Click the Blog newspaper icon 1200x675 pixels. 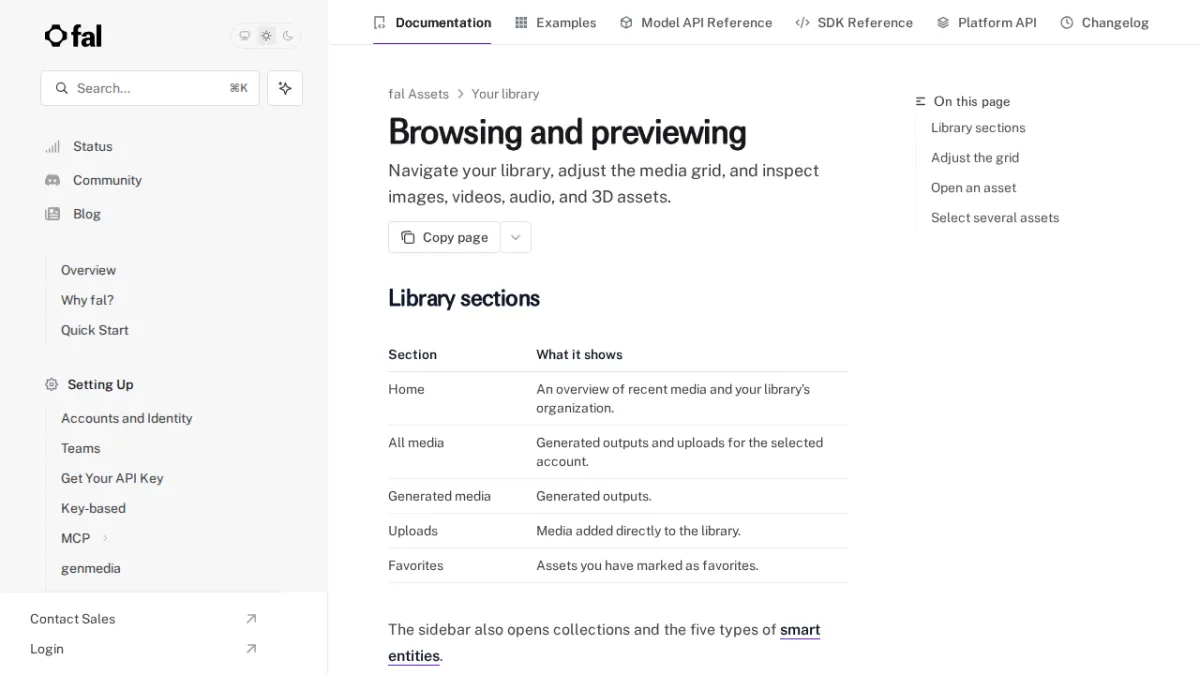point(52,214)
